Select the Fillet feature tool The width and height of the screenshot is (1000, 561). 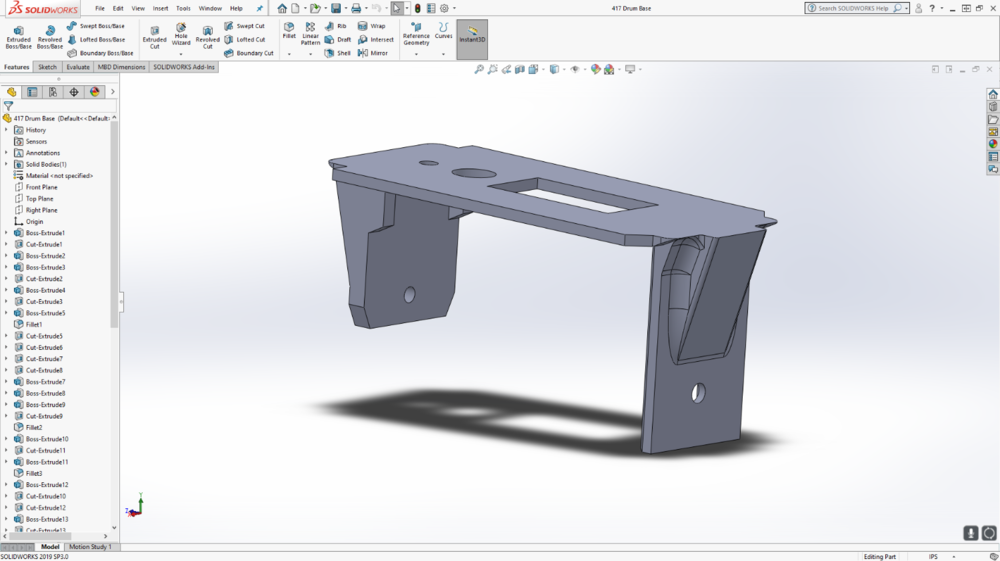click(289, 30)
